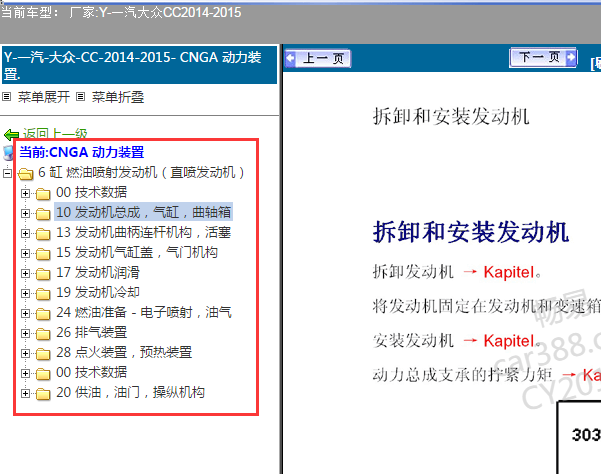Viewport: 601px width, 474px height.
Task: Select 19 发动机冷却 entry
Action: pyautogui.click(x=98, y=292)
